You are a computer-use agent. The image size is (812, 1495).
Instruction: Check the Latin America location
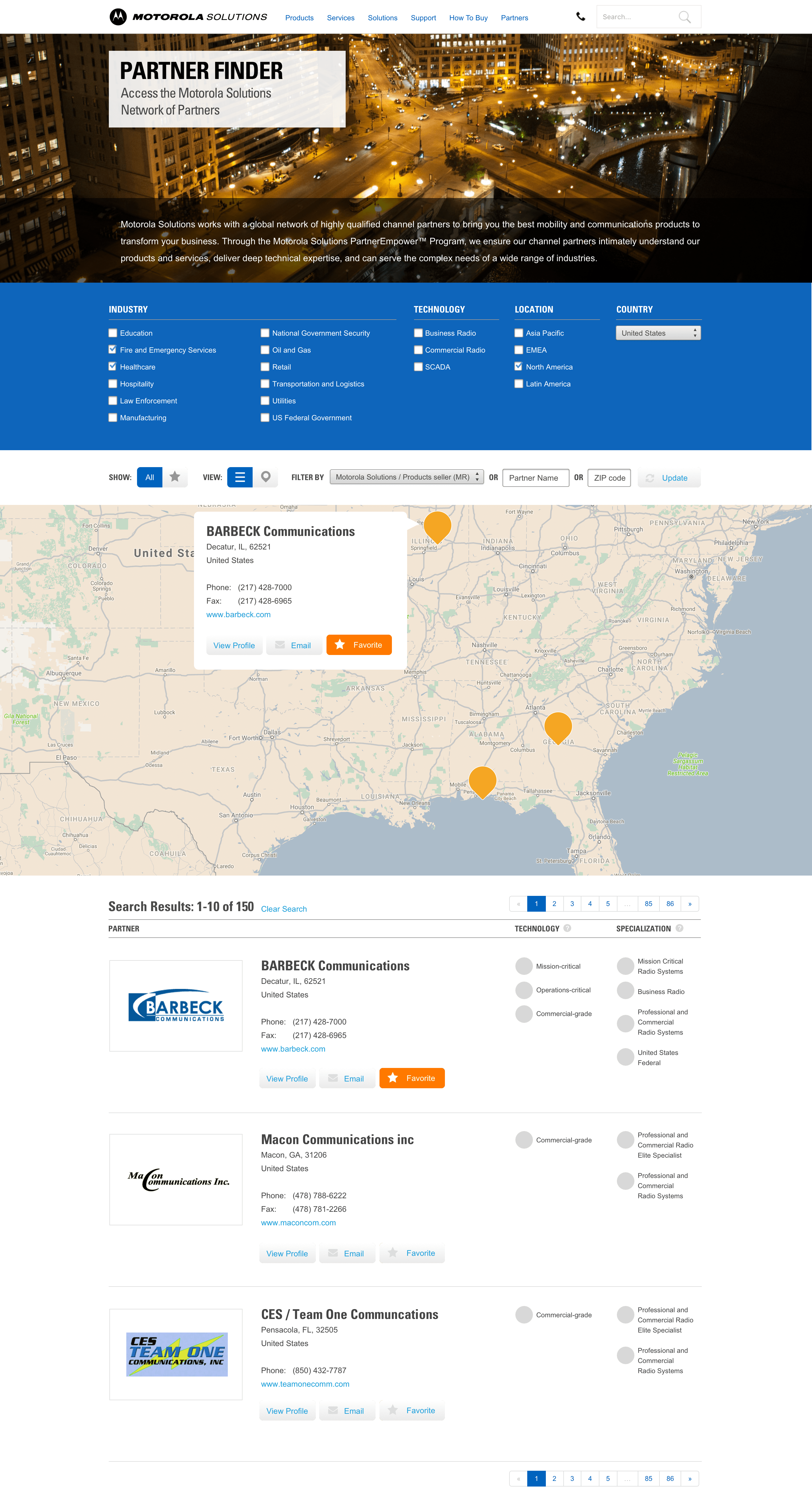[518, 384]
